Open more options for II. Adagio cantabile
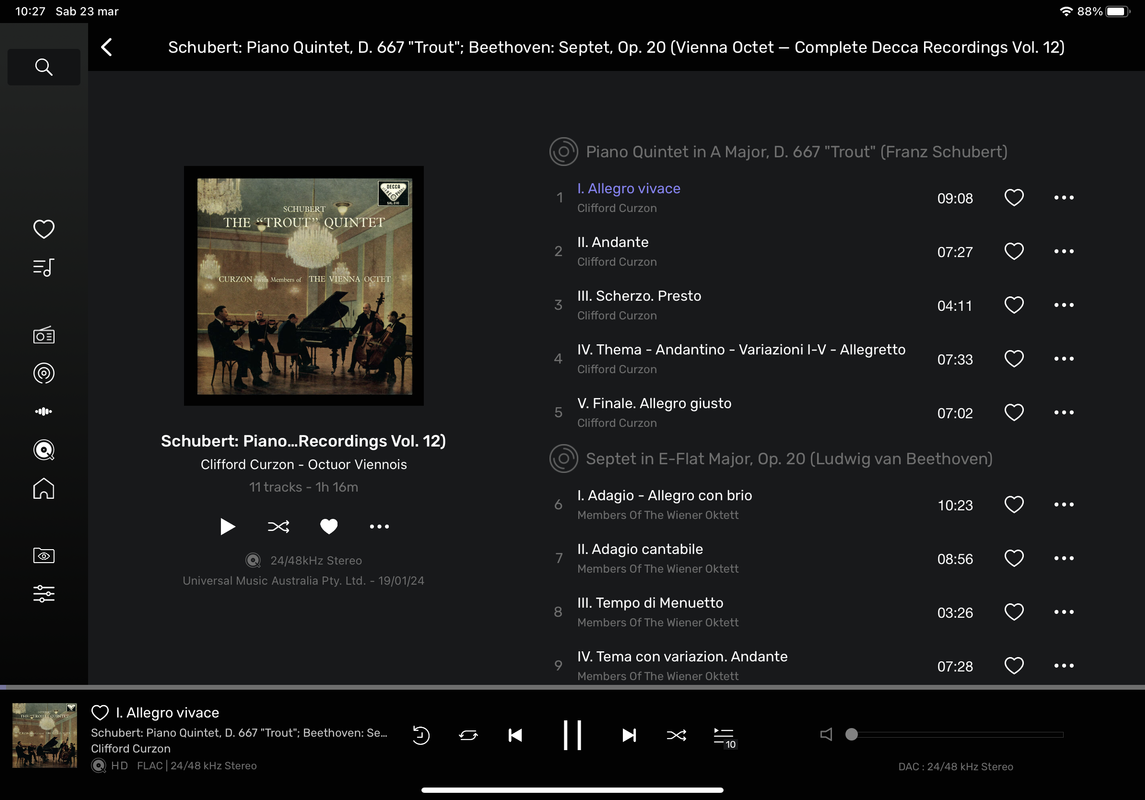Viewport: 1145px width, 800px height. tap(1064, 558)
